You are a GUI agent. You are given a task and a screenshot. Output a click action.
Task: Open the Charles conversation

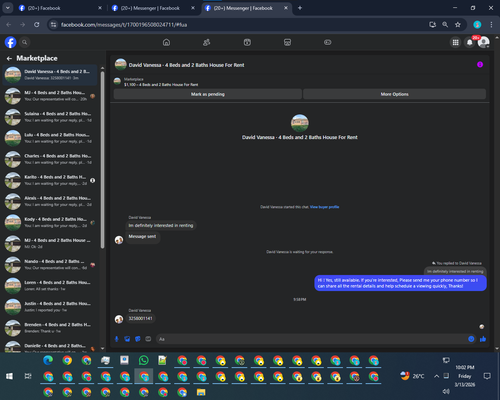(x=50, y=159)
